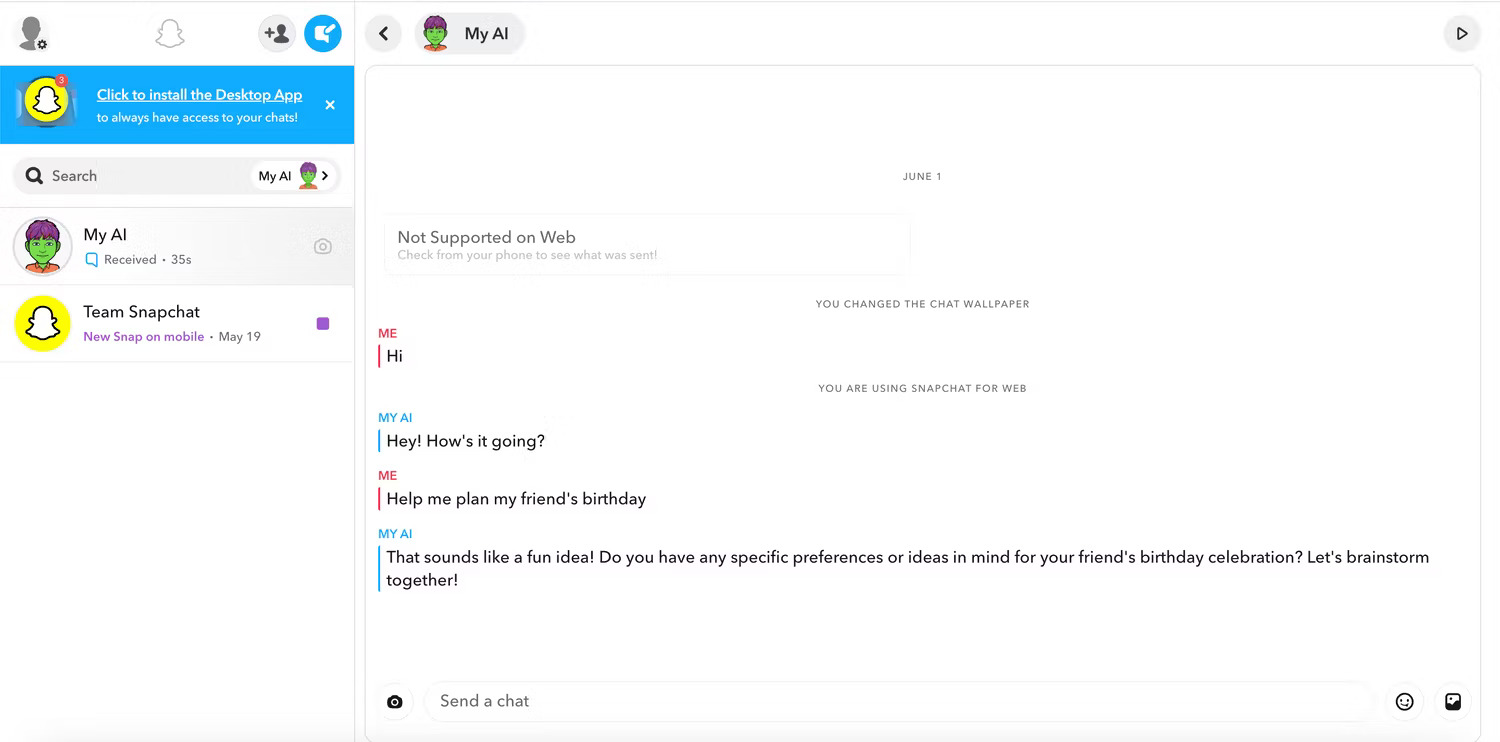Open the emoji picker in the chat bar
Screen dimensions: 1500x742
pos(1404,701)
